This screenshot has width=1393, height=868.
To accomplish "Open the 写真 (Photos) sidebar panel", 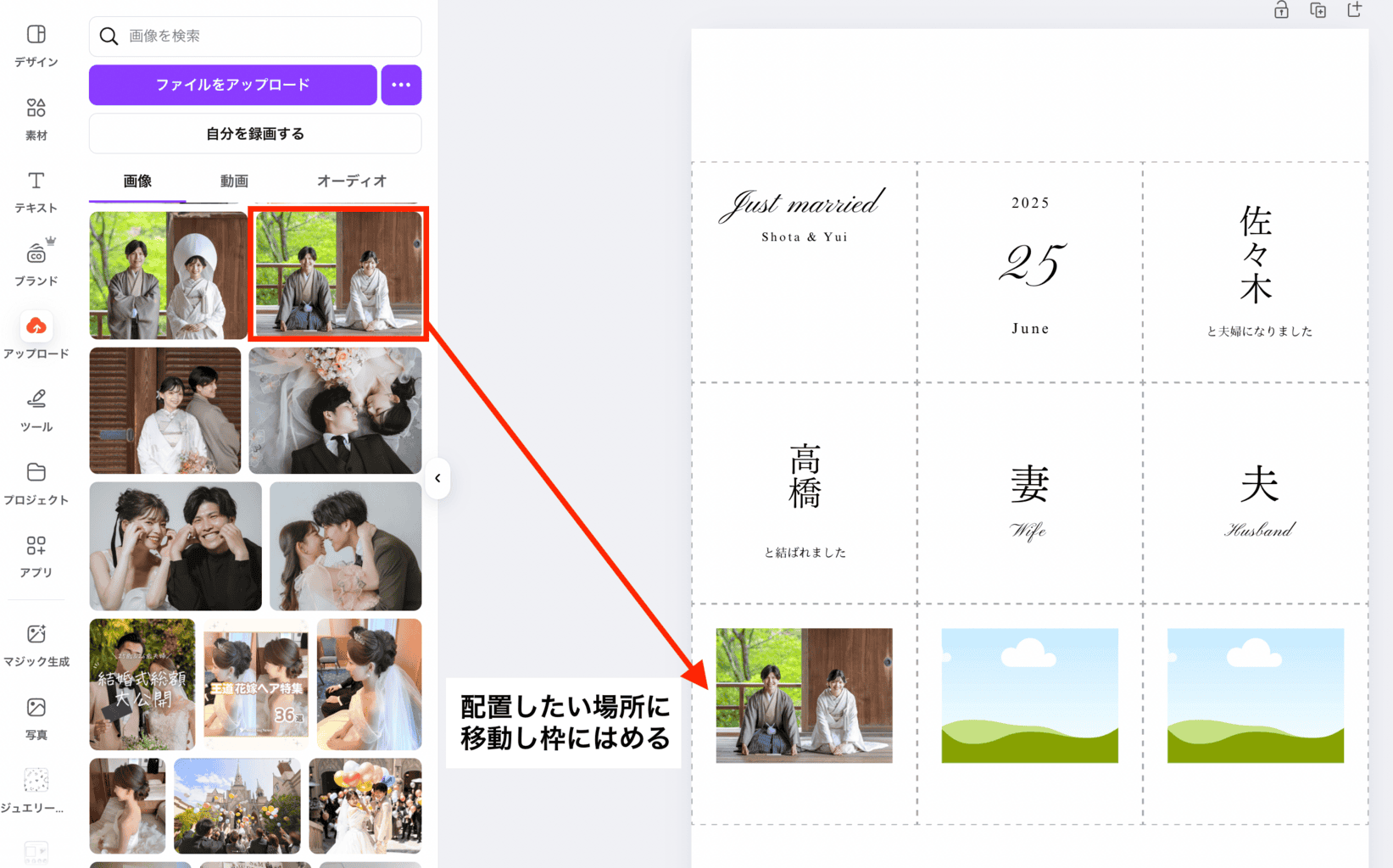I will click(x=36, y=716).
